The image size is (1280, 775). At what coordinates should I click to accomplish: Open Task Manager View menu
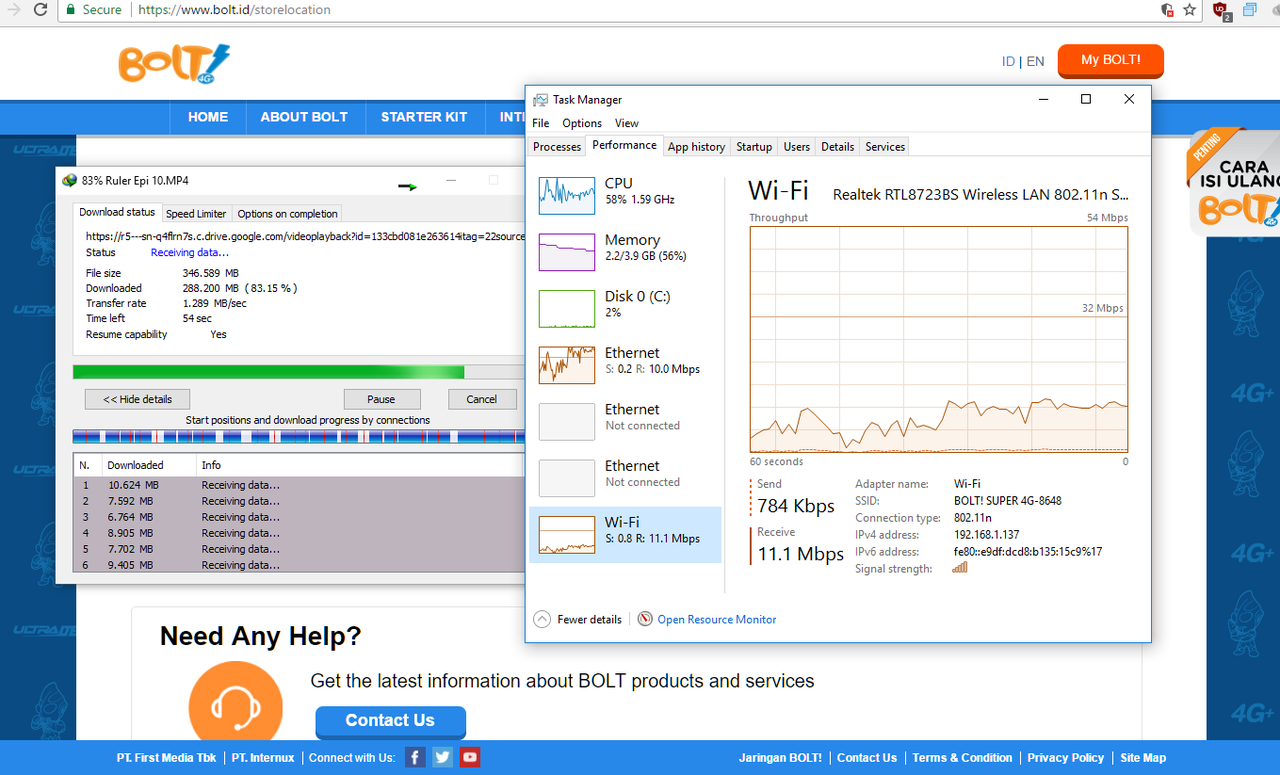(627, 123)
